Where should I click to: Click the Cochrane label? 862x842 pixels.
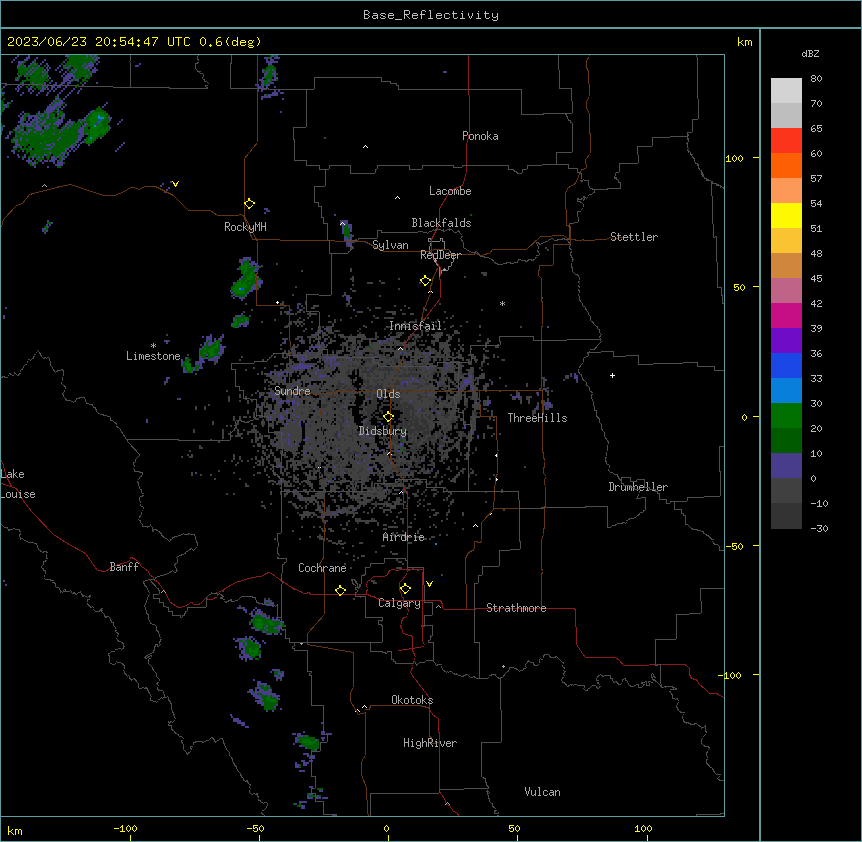click(x=322, y=568)
